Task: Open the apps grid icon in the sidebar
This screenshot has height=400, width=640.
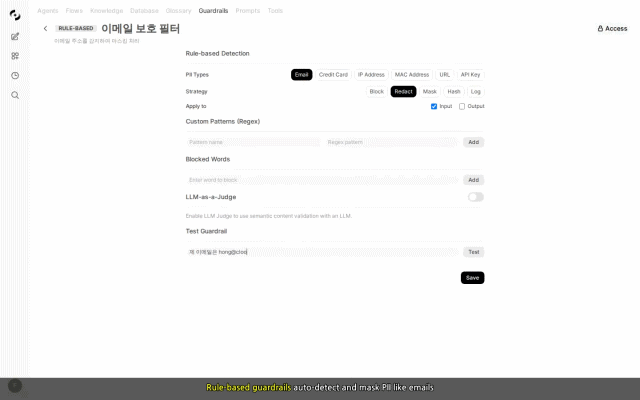Action: (x=15, y=56)
